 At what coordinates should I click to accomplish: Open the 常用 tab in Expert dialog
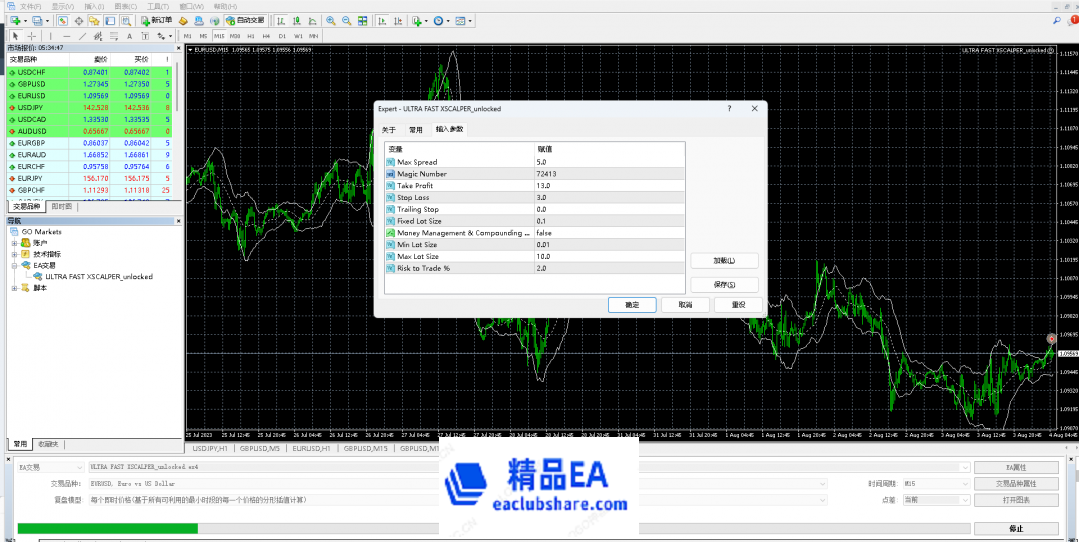click(x=415, y=130)
